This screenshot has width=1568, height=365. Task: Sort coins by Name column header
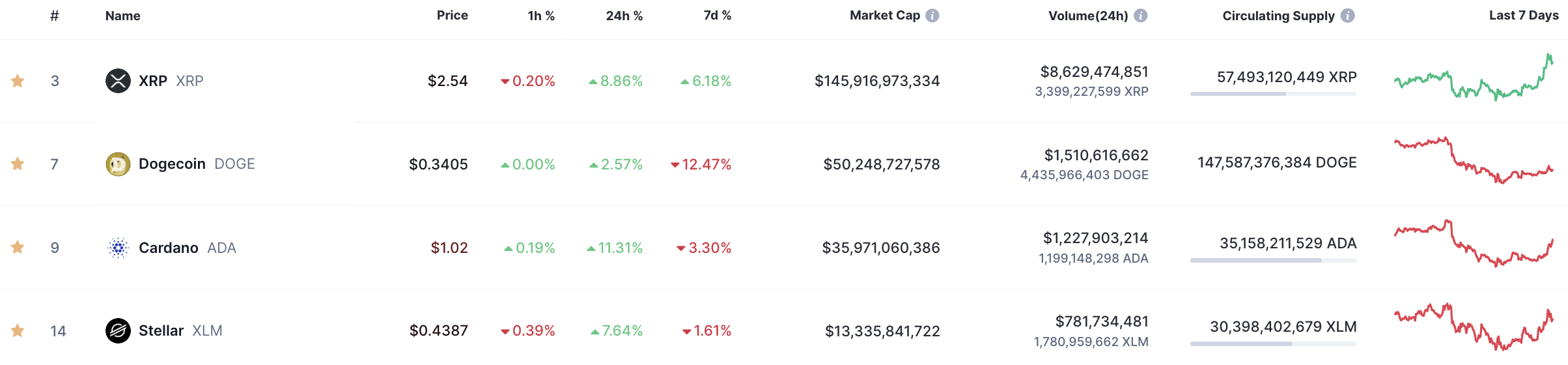(x=122, y=16)
